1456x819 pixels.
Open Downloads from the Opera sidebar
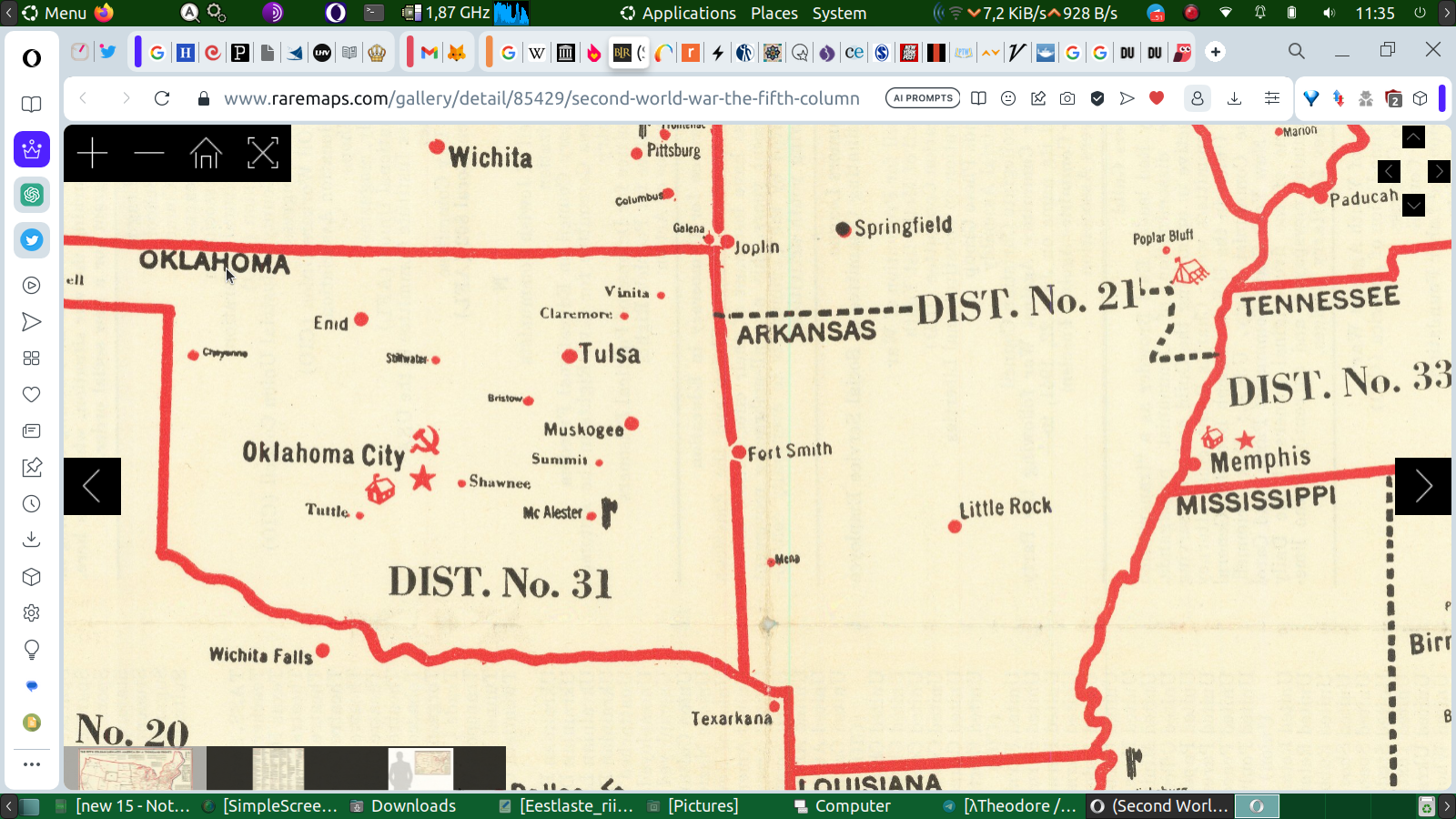pyautogui.click(x=32, y=541)
